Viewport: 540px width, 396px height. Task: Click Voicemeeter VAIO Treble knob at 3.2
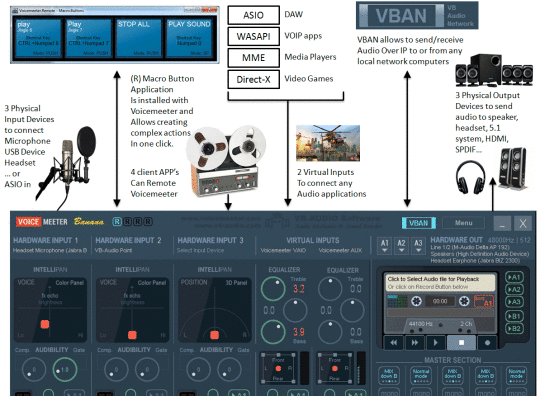pos(273,289)
